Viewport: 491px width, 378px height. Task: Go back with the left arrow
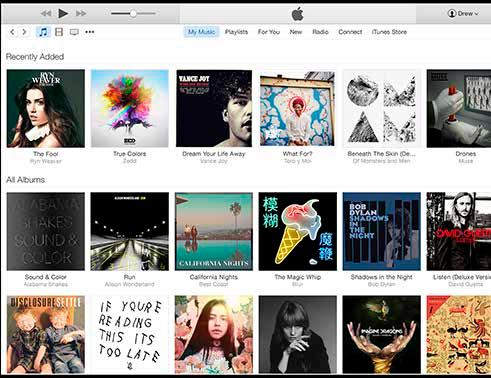[12, 32]
